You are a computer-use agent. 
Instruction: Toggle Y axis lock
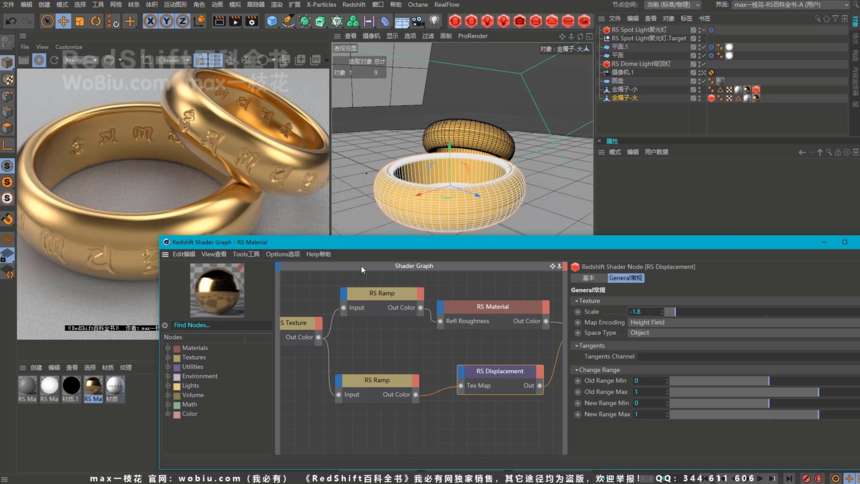pos(166,21)
